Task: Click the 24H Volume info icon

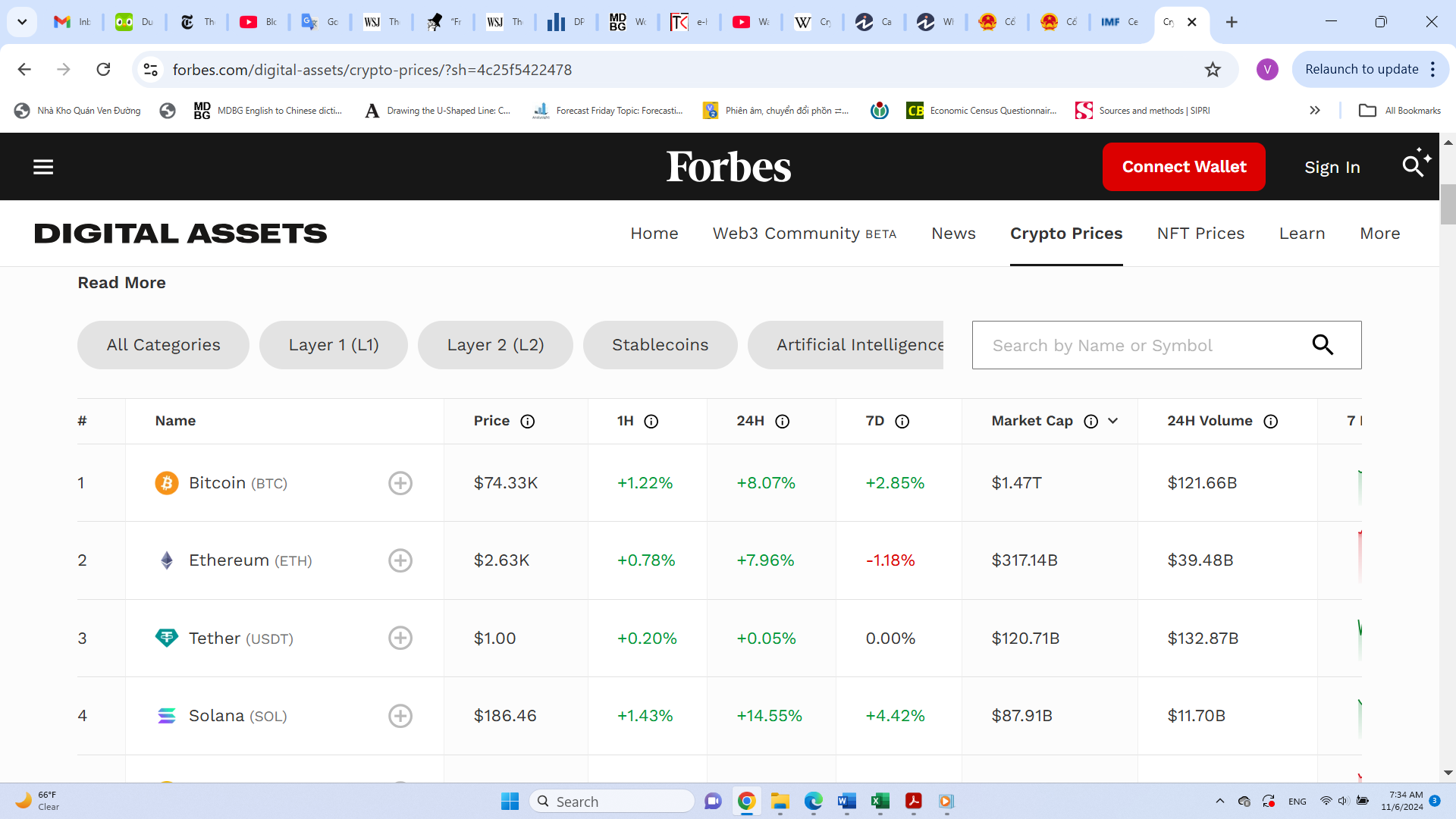Action: (x=1271, y=422)
